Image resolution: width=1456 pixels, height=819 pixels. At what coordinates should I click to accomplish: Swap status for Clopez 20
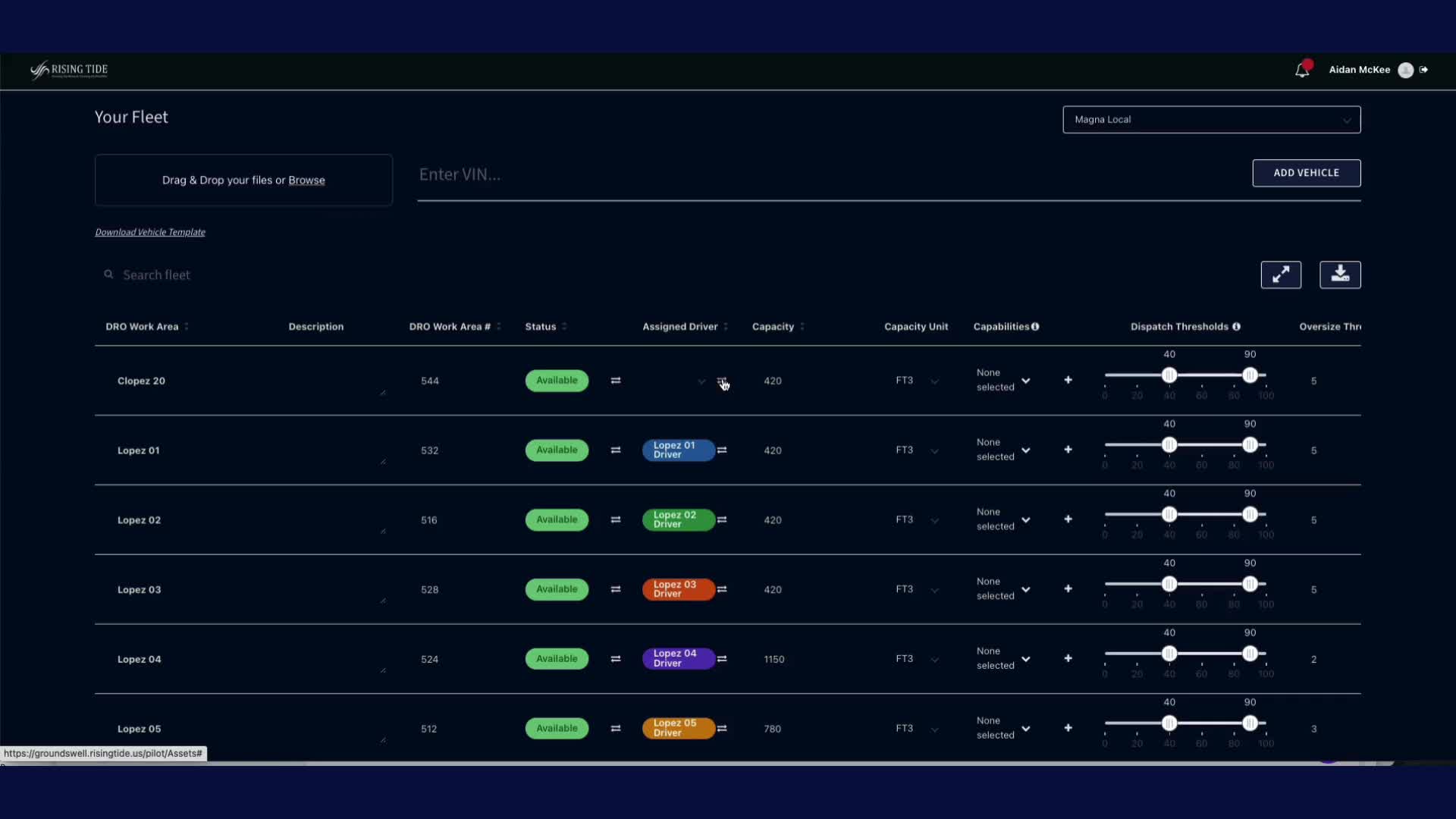point(616,381)
